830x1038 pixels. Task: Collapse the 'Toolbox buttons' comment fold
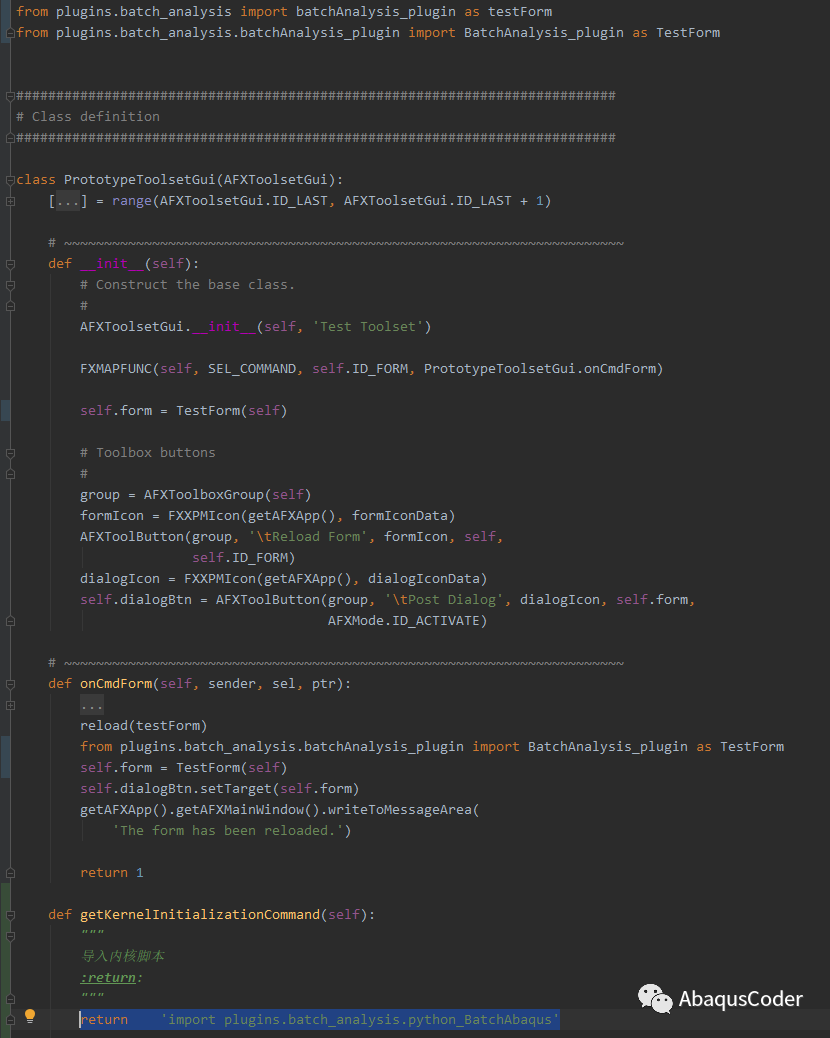click(10, 453)
